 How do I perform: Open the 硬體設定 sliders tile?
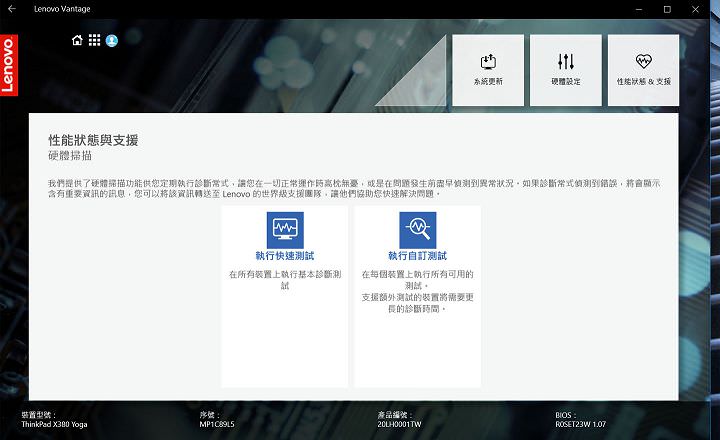tap(565, 70)
